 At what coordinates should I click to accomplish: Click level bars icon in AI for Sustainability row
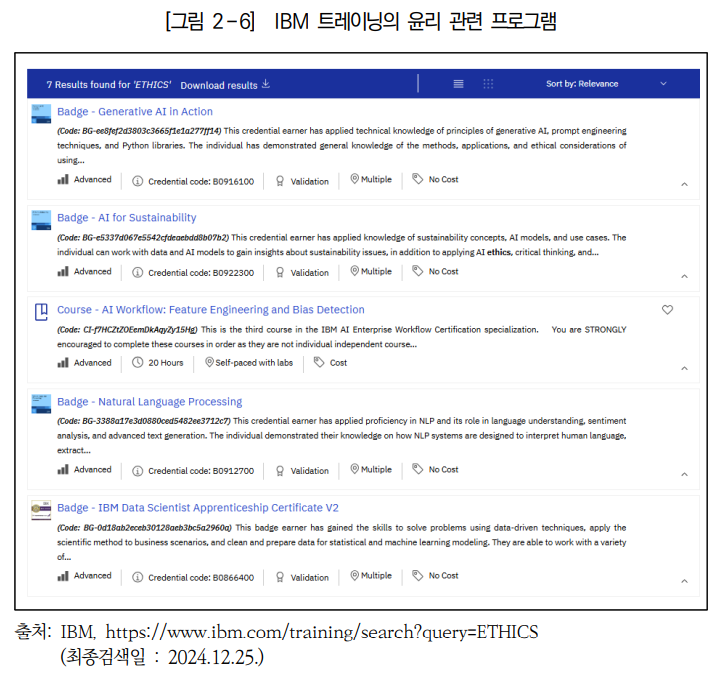click(63, 271)
